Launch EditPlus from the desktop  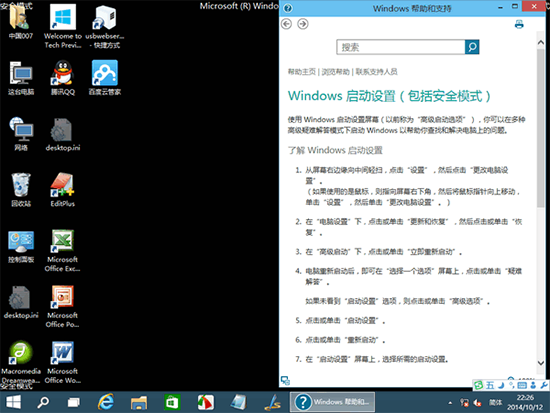point(63,190)
